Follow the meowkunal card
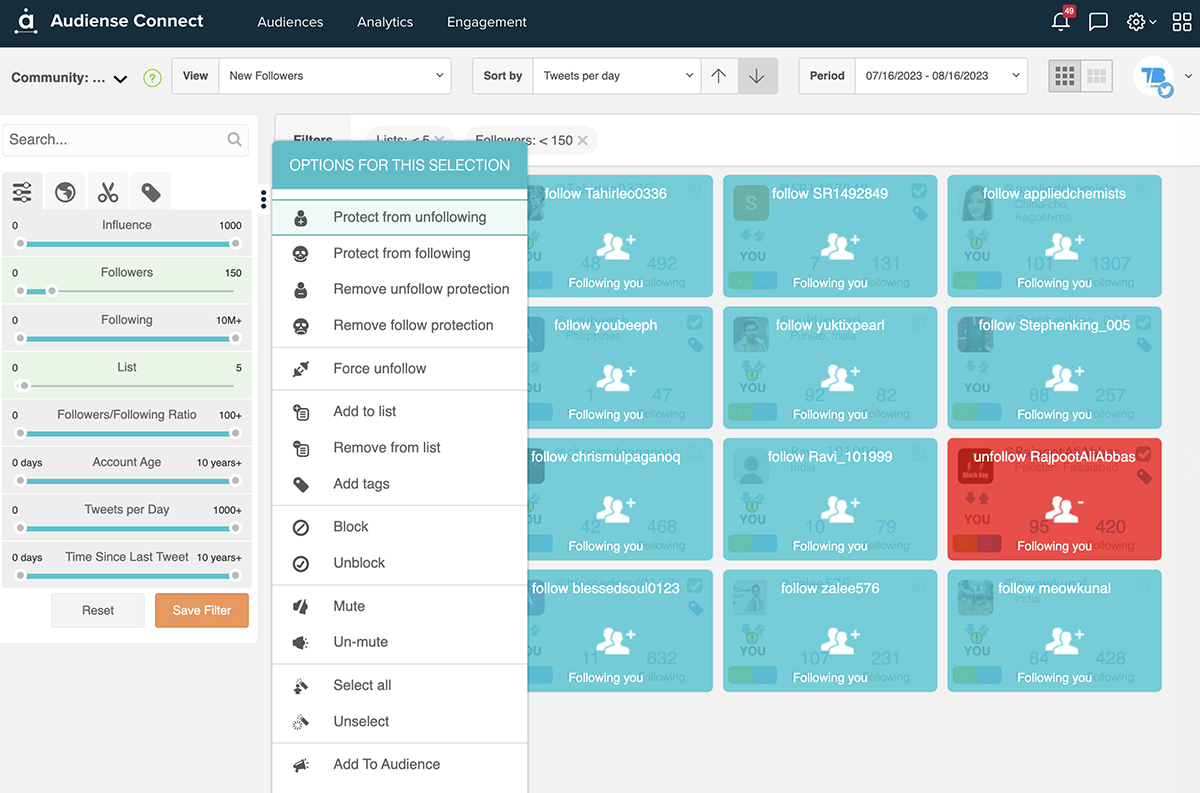Image resolution: width=1200 pixels, height=793 pixels. click(x=1054, y=630)
